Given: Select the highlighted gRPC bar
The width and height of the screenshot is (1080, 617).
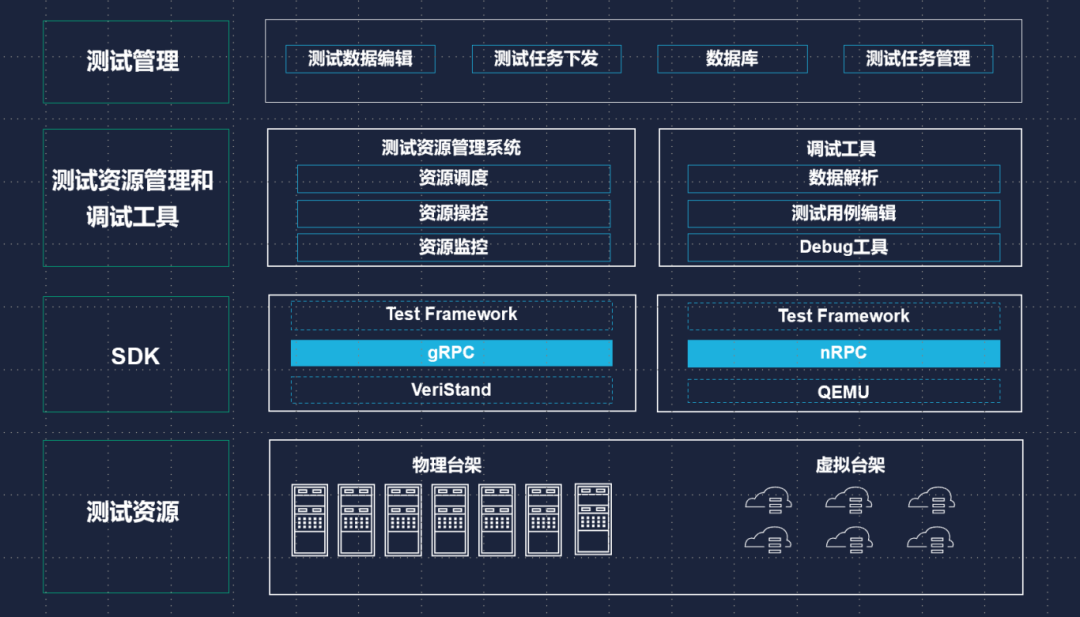Looking at the screenshot, I should 451,353.
